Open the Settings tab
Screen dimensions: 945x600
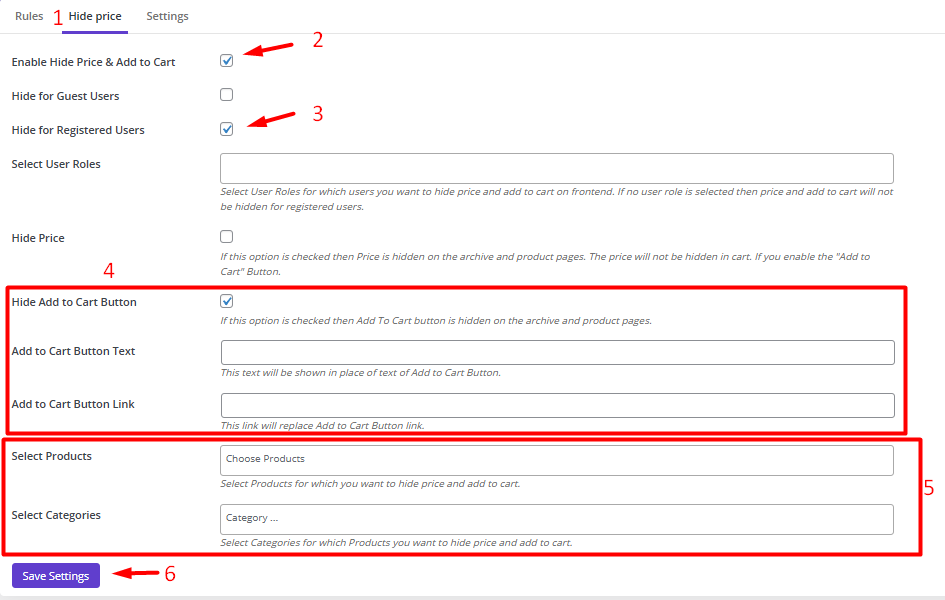(167, 16)
